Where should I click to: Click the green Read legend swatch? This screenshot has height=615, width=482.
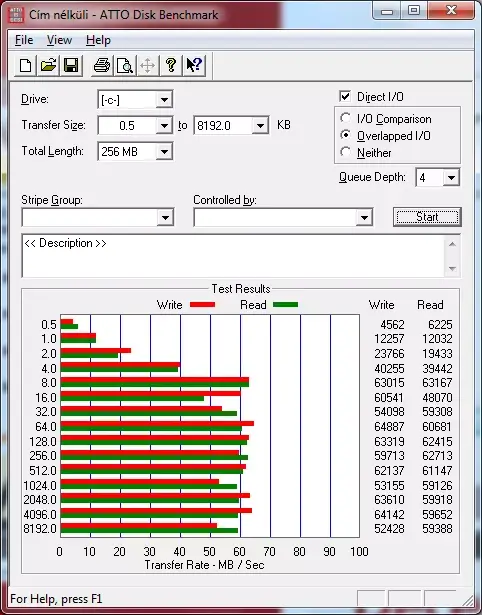click(286, 304)
